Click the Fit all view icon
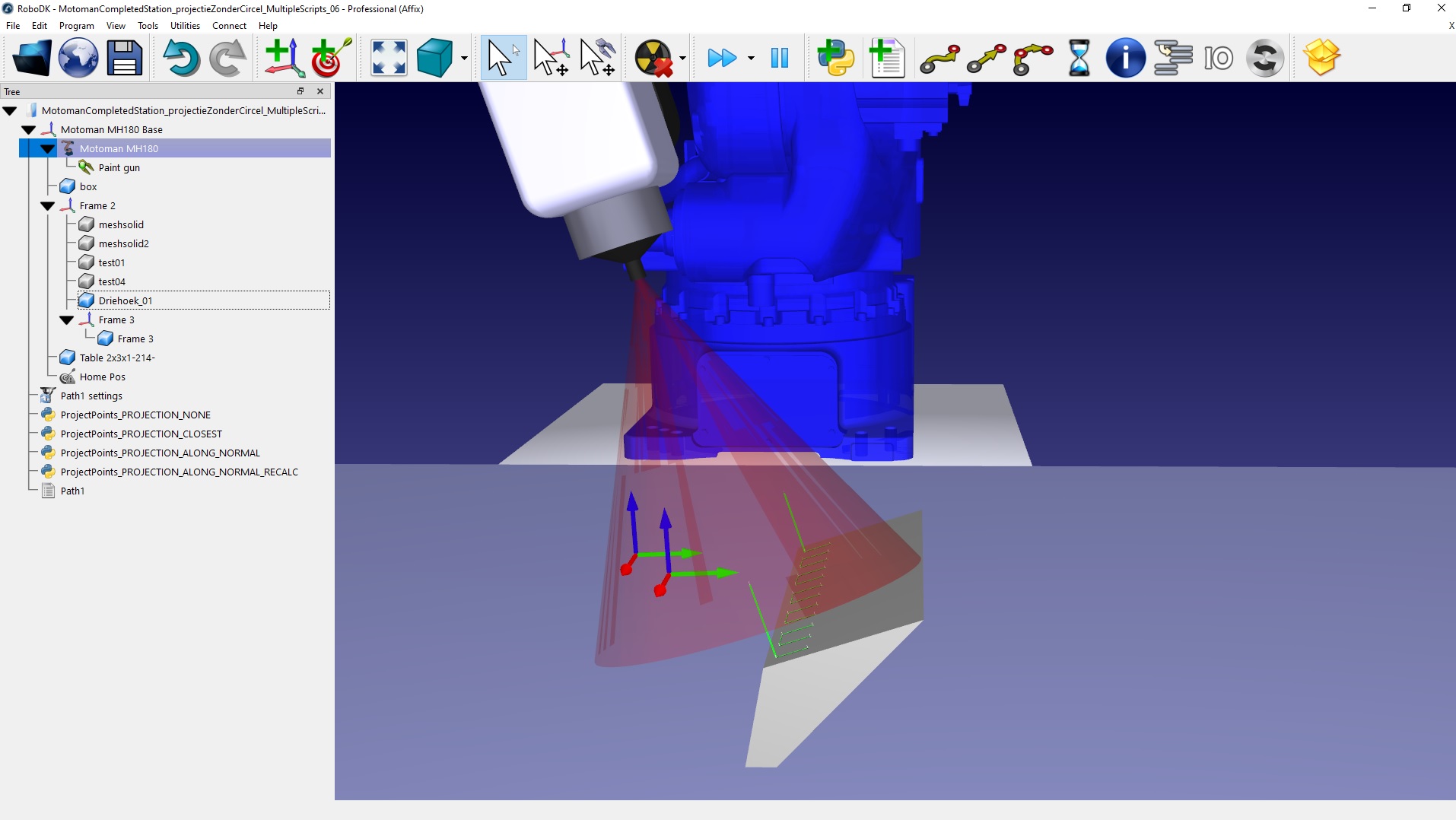This screenshot has width=1456, height=820. 389,58
